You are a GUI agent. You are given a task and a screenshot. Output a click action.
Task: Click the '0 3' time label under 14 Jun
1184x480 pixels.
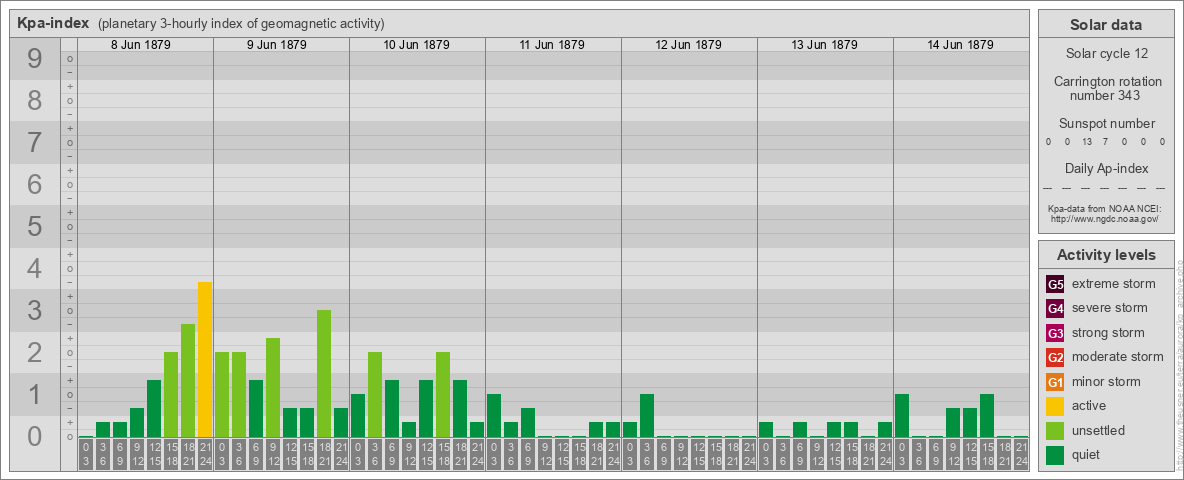(902, 454)
